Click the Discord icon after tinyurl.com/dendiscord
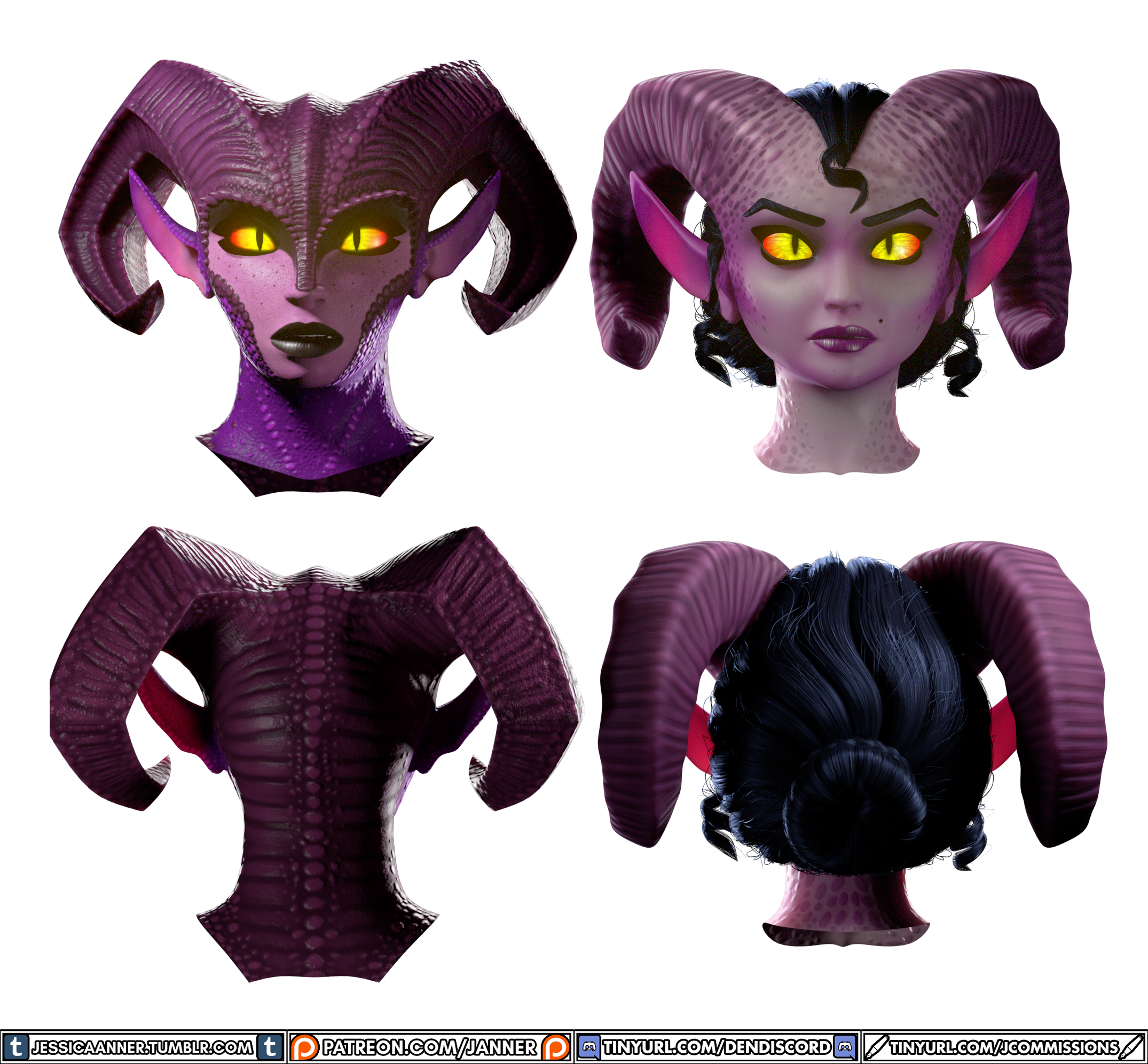Image resolution: width=1148 pixels, height=1064 pixels. (844, 1047)
